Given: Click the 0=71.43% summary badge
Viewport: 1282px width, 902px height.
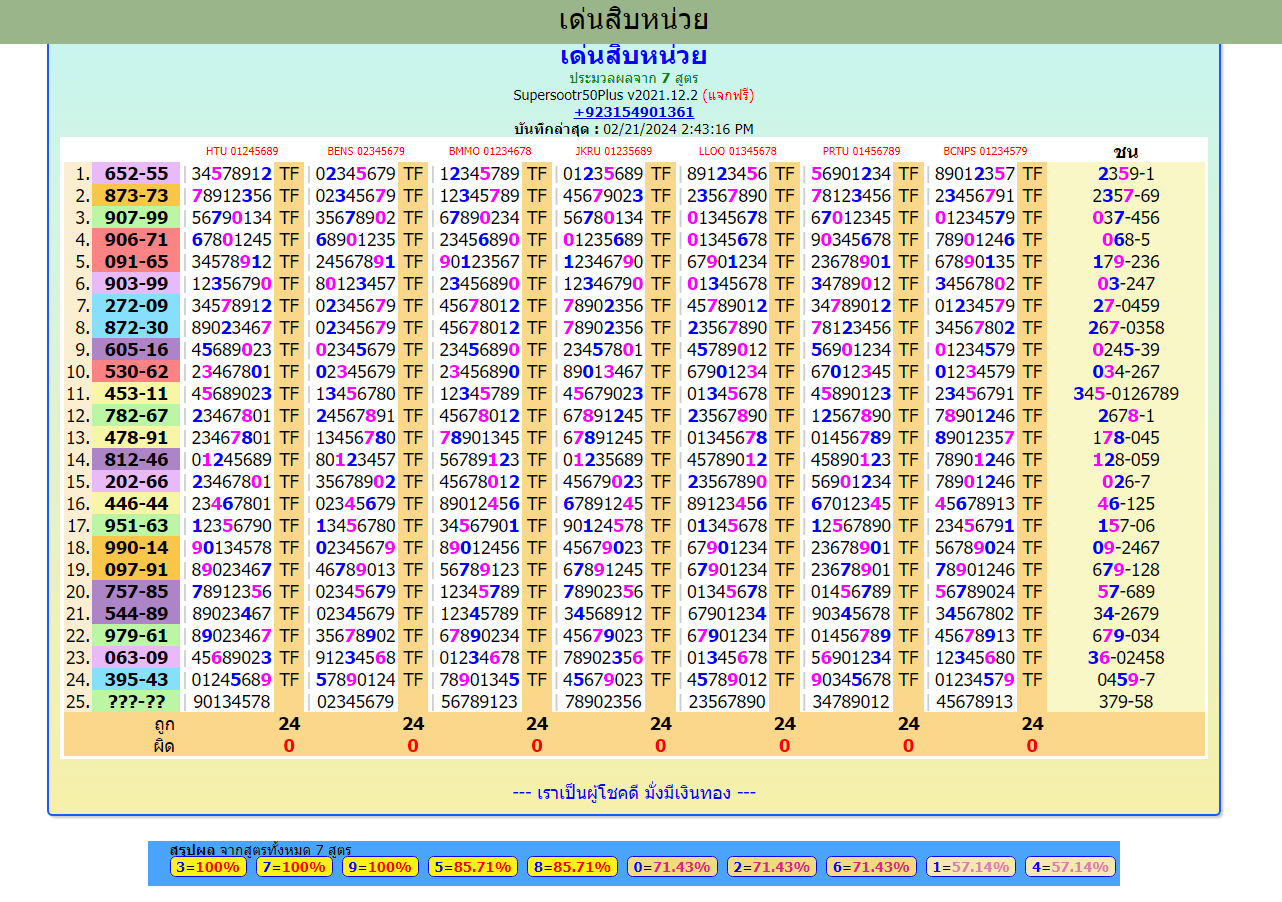Looking at the screenshot, I should (672, 867).
